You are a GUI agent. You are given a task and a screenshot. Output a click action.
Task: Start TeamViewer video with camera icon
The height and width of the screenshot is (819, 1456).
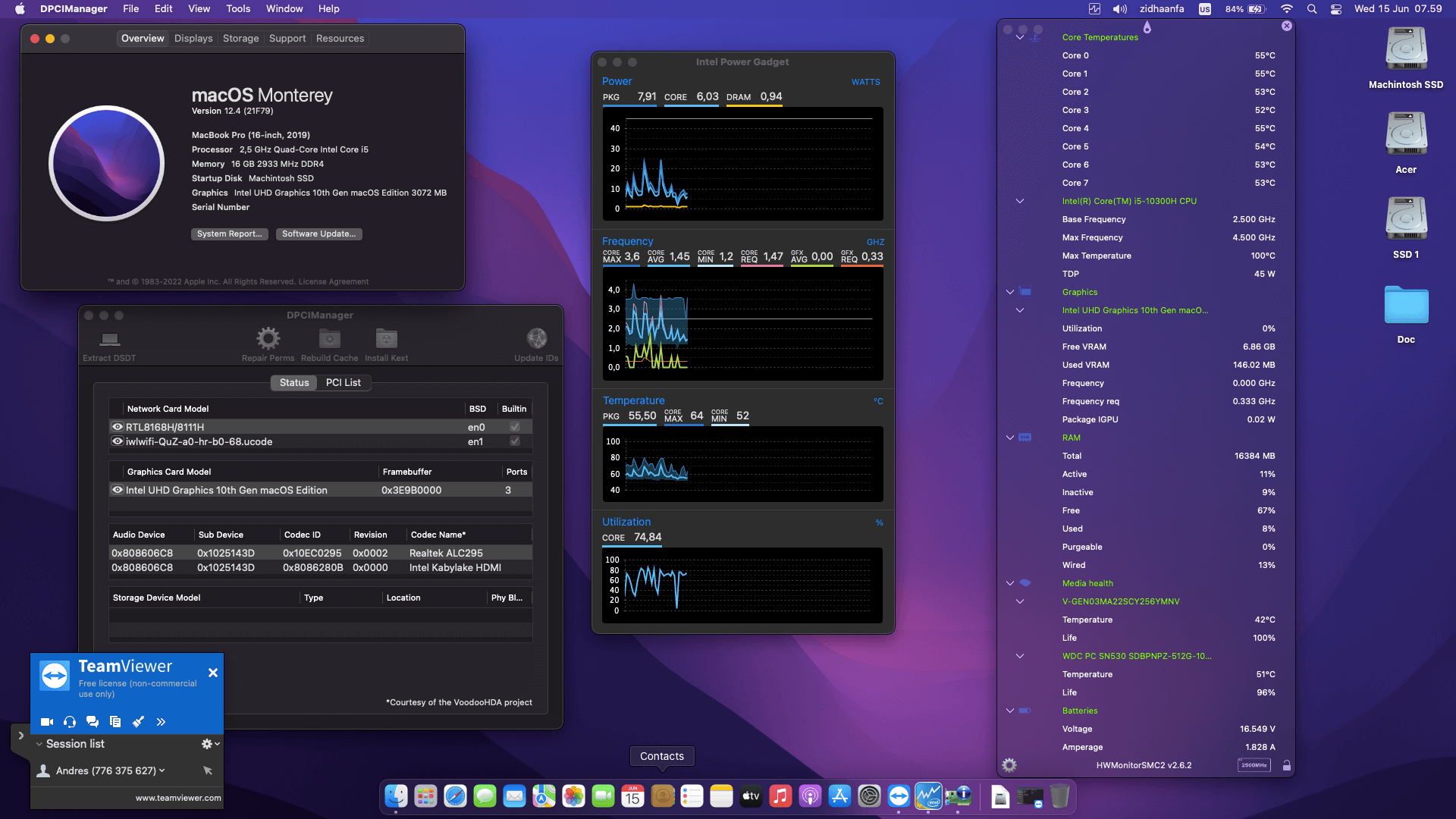[46, 722]
